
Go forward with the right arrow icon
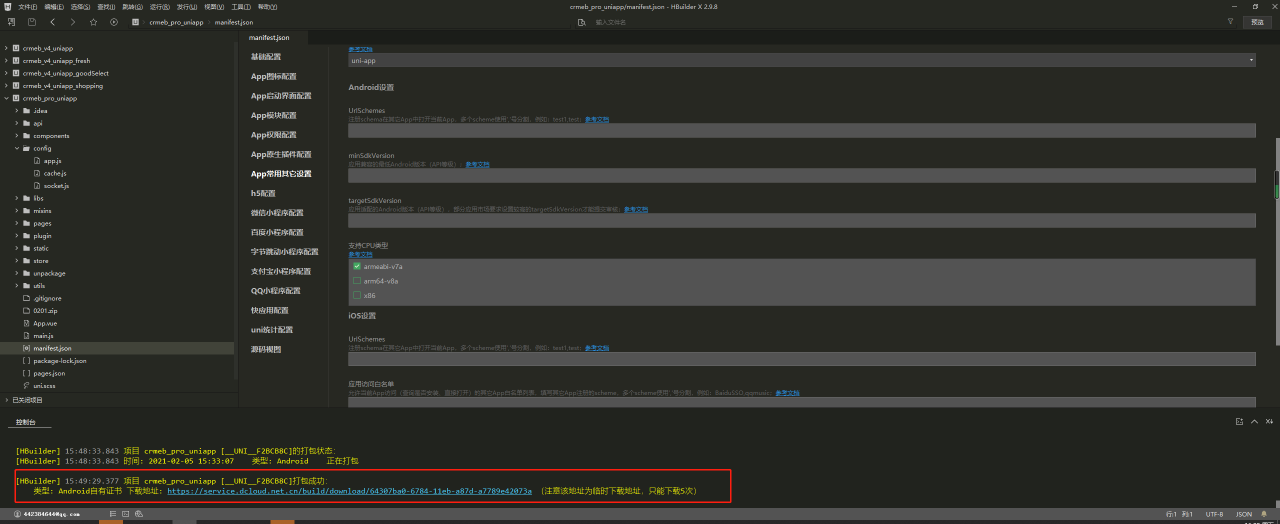coord(73,21)
